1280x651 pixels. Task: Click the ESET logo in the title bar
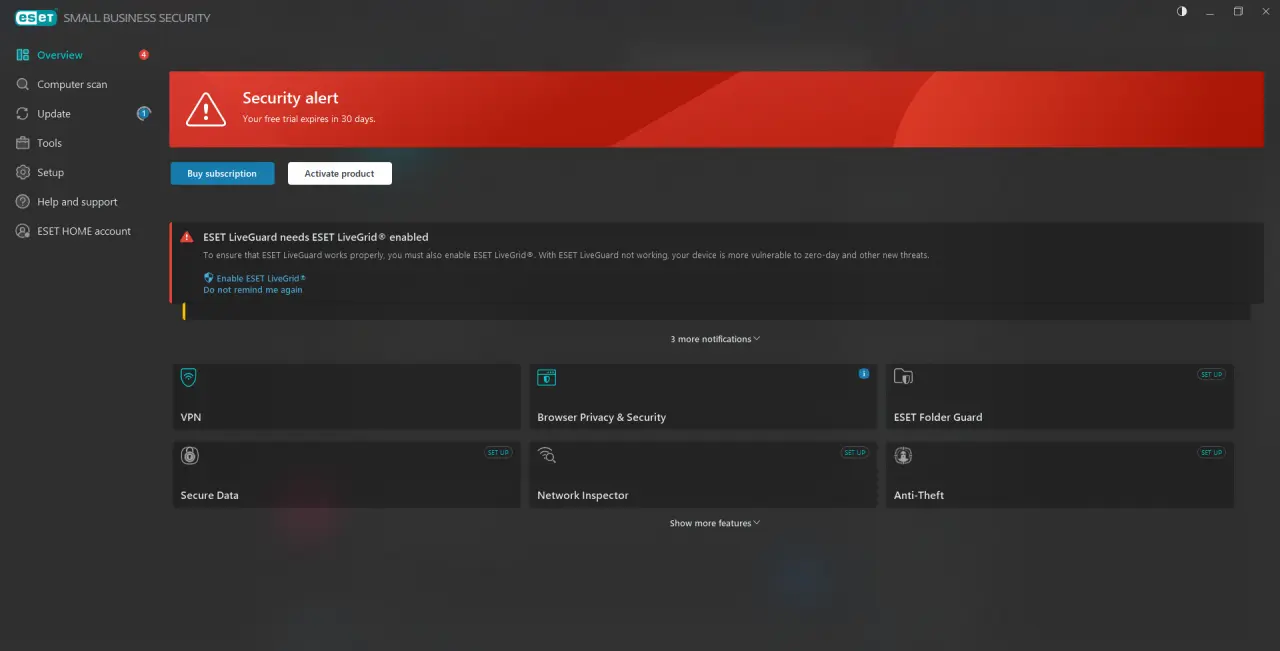pos(35,17)
